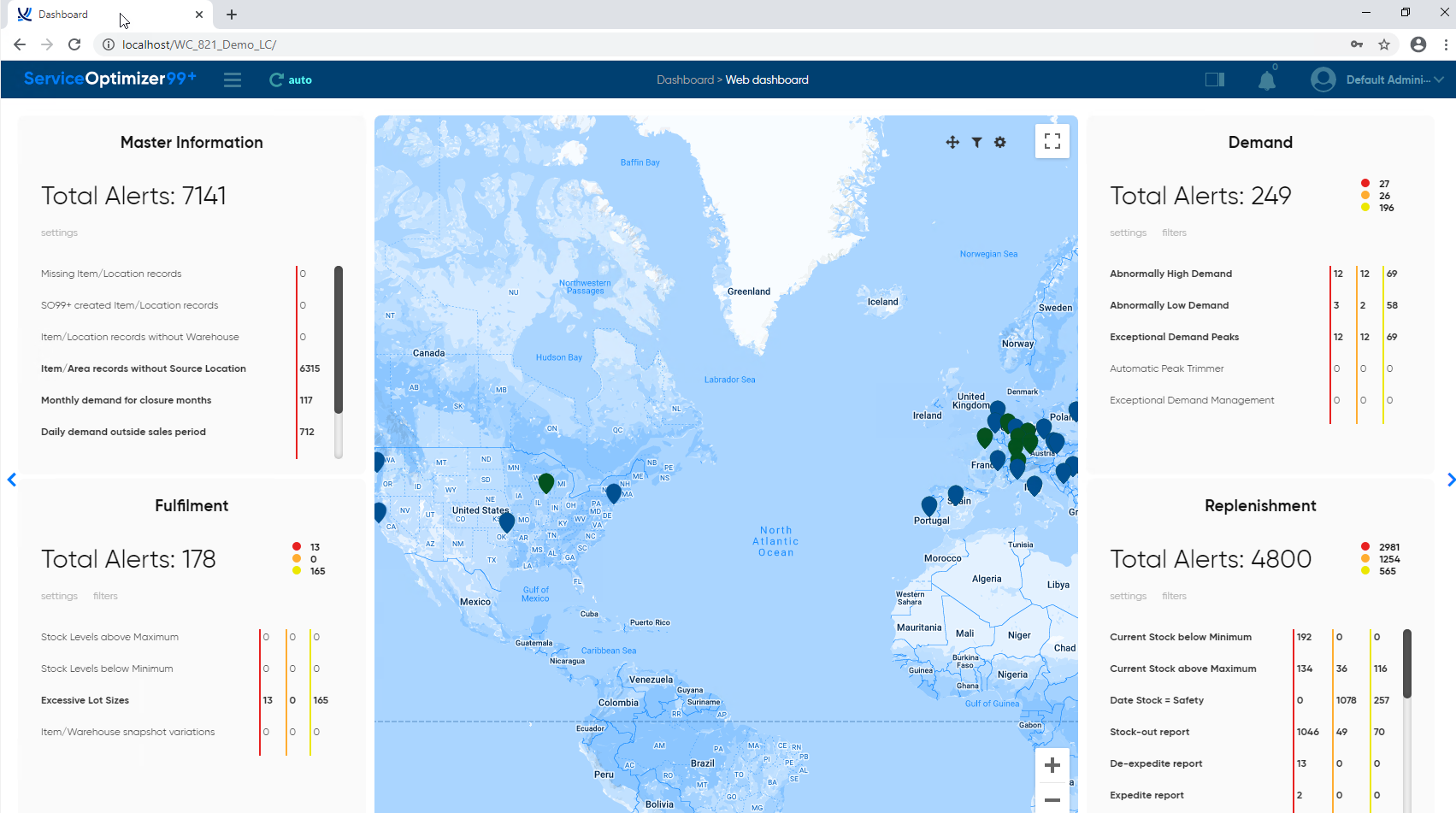Open Master Information settings link
Image resolution: width=1456 pixels, height=813 pixels.
click(59, 233)
